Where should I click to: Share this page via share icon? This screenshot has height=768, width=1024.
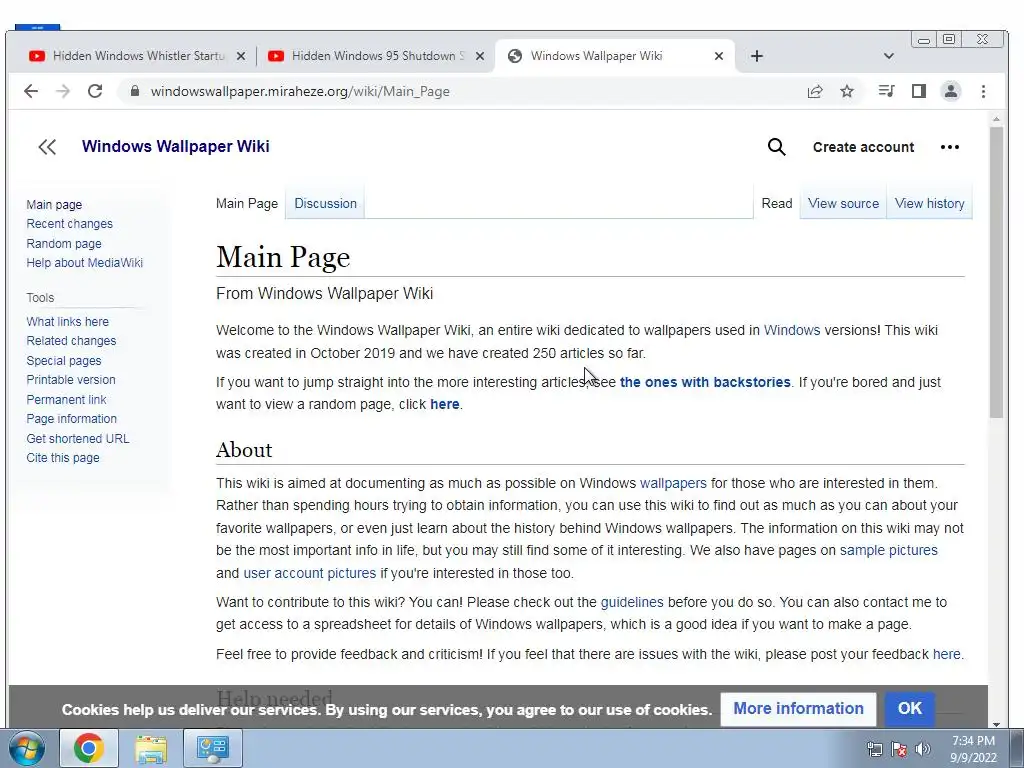click(814, 91)
